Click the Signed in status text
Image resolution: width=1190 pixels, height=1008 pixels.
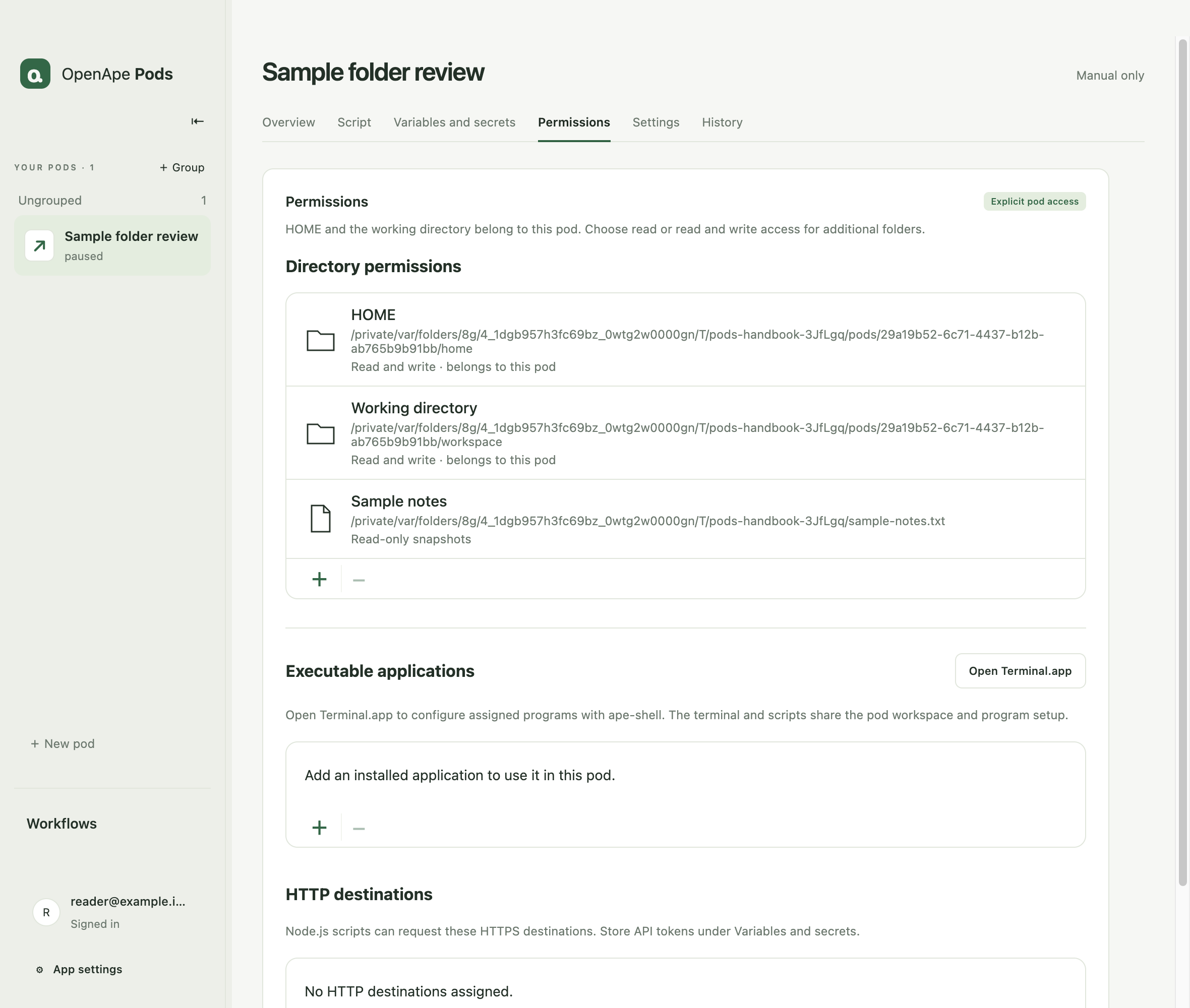[95, 924]
